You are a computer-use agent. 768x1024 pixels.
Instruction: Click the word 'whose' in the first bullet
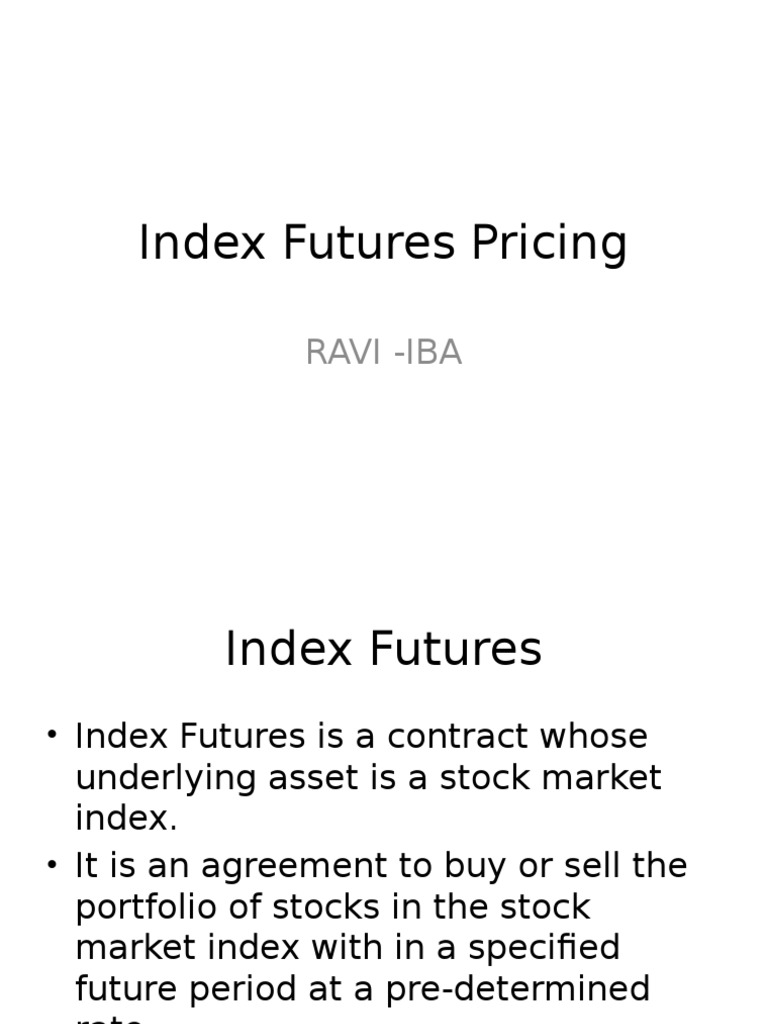tap(594, 736)
